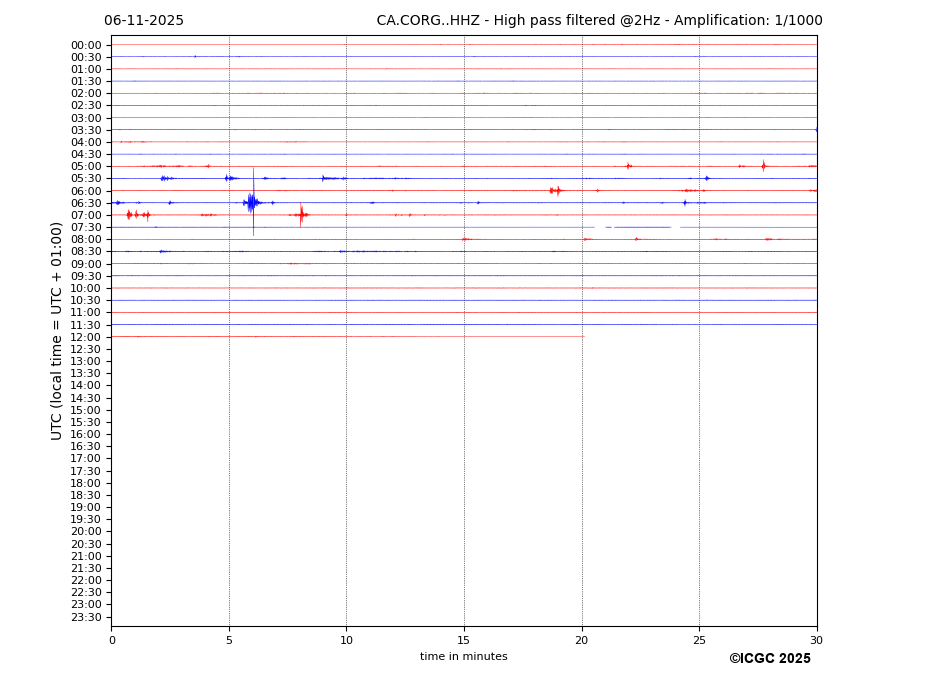927x696 pixels.
Task: Click the end of the 12:00 trace
Action: click(x=584, y=336)
